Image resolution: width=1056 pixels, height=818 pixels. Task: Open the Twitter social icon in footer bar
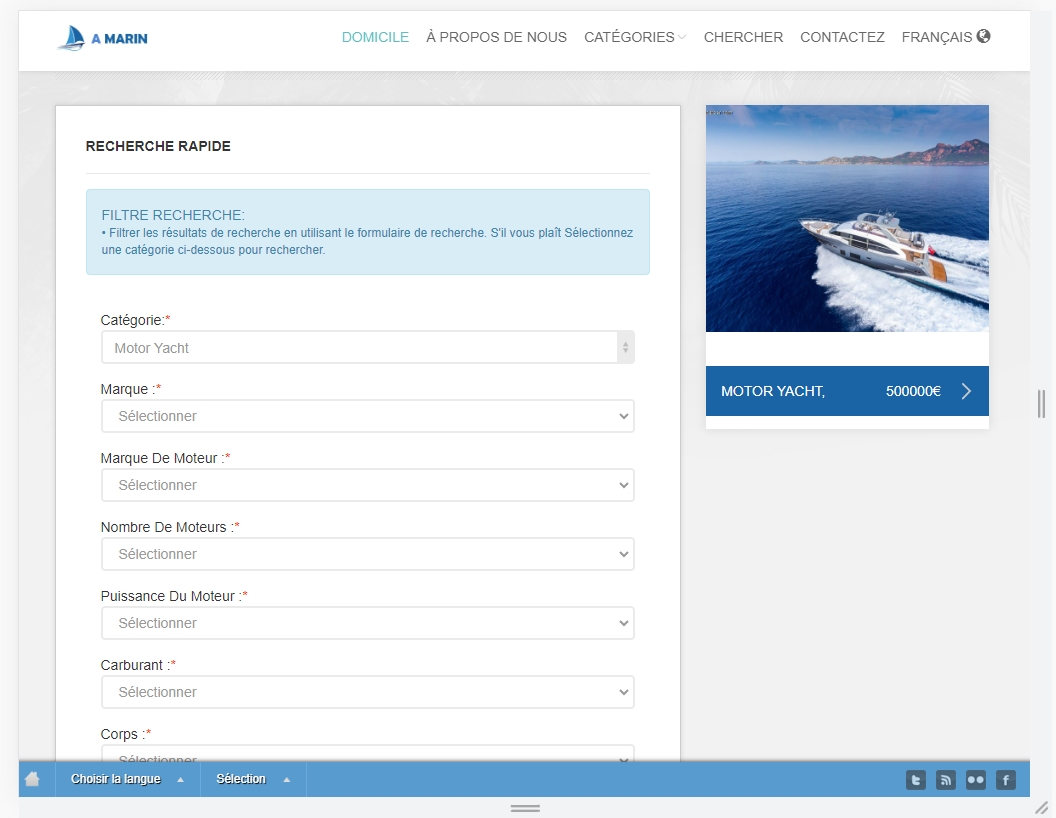tap(916, 780)
